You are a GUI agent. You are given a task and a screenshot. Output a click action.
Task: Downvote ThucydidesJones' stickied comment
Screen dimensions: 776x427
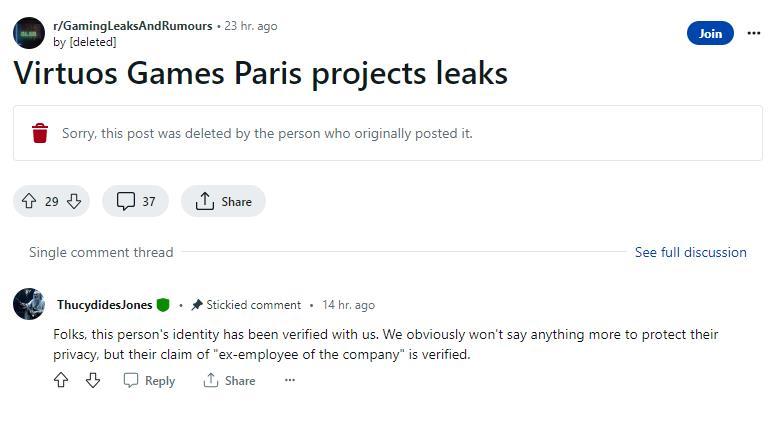[93, 380]
